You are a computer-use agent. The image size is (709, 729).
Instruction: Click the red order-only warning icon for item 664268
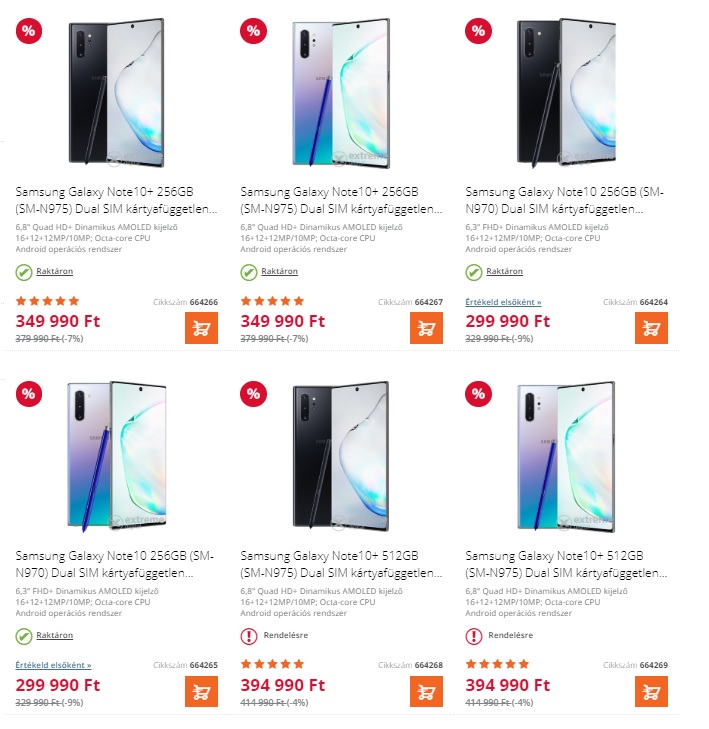point(248,636)
